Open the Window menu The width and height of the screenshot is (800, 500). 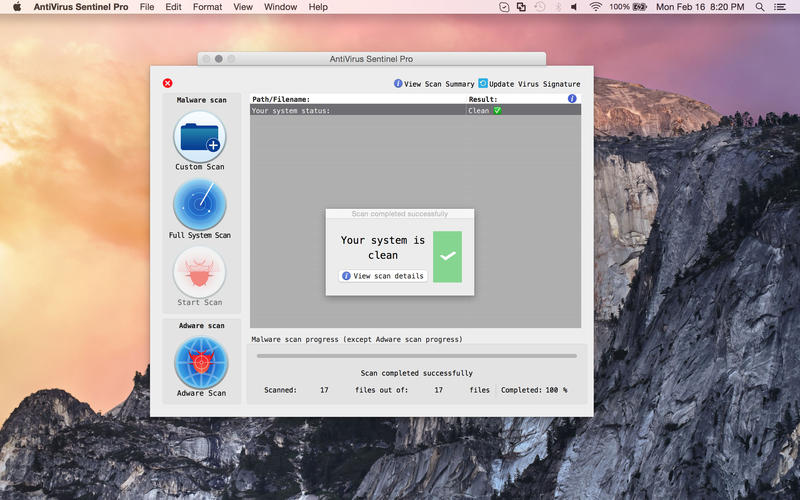click(280, 7)
